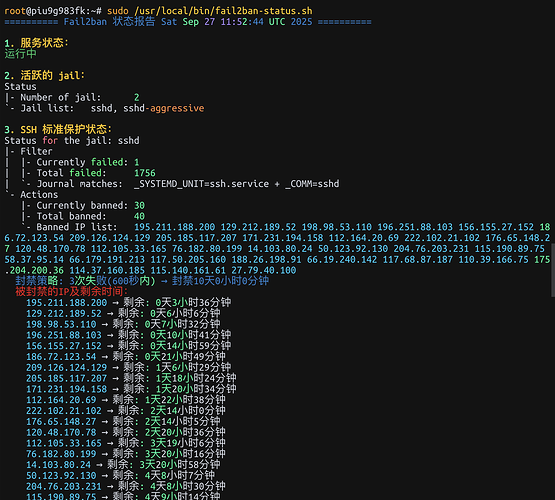The image size is (555, 500).
Task: Click the 'Banned IP list:' label
Action: coord(76,227)
